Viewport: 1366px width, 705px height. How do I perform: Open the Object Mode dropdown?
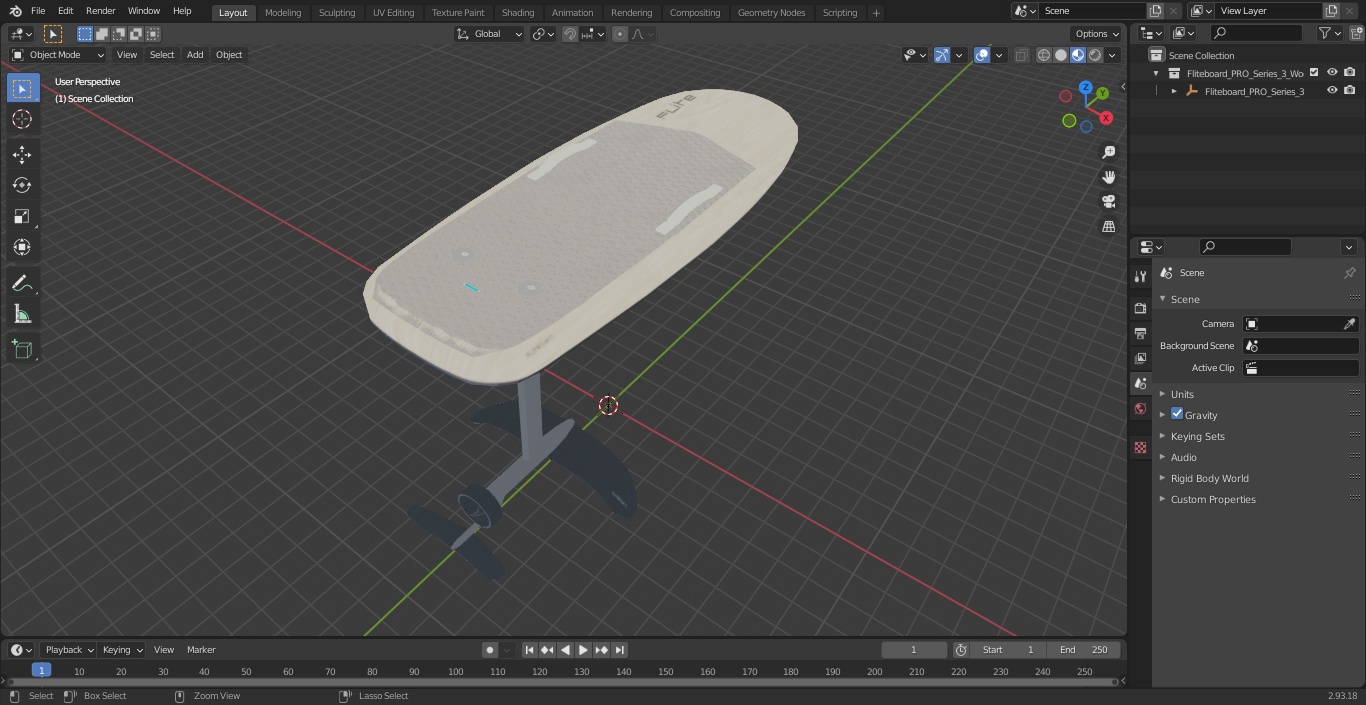pos(57,55)
